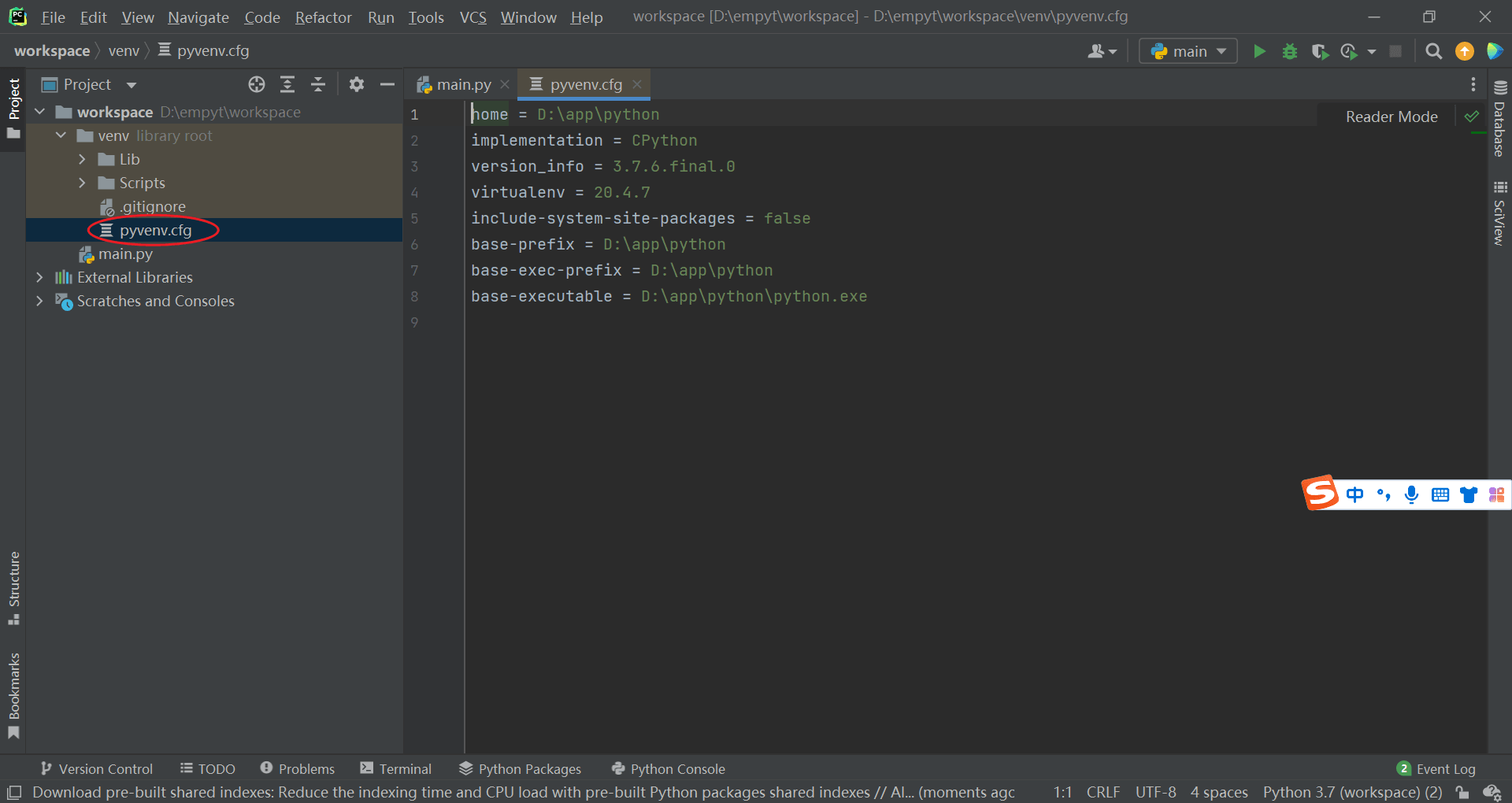Viewport: 1512px width, 803px height.
Task: Click the inspector person icon in status bar
Action: pyautogui.click(x=1492, y=792)
